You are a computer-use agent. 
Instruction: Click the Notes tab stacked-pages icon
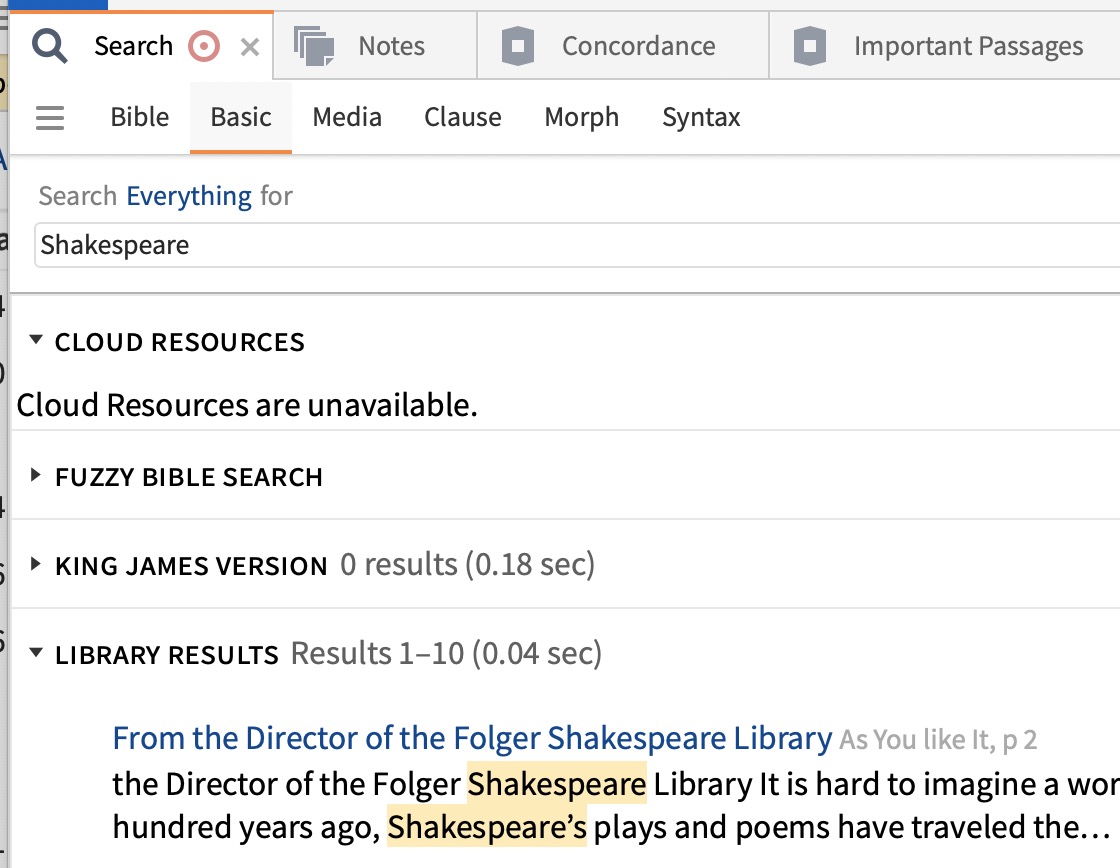coord(314,46)
